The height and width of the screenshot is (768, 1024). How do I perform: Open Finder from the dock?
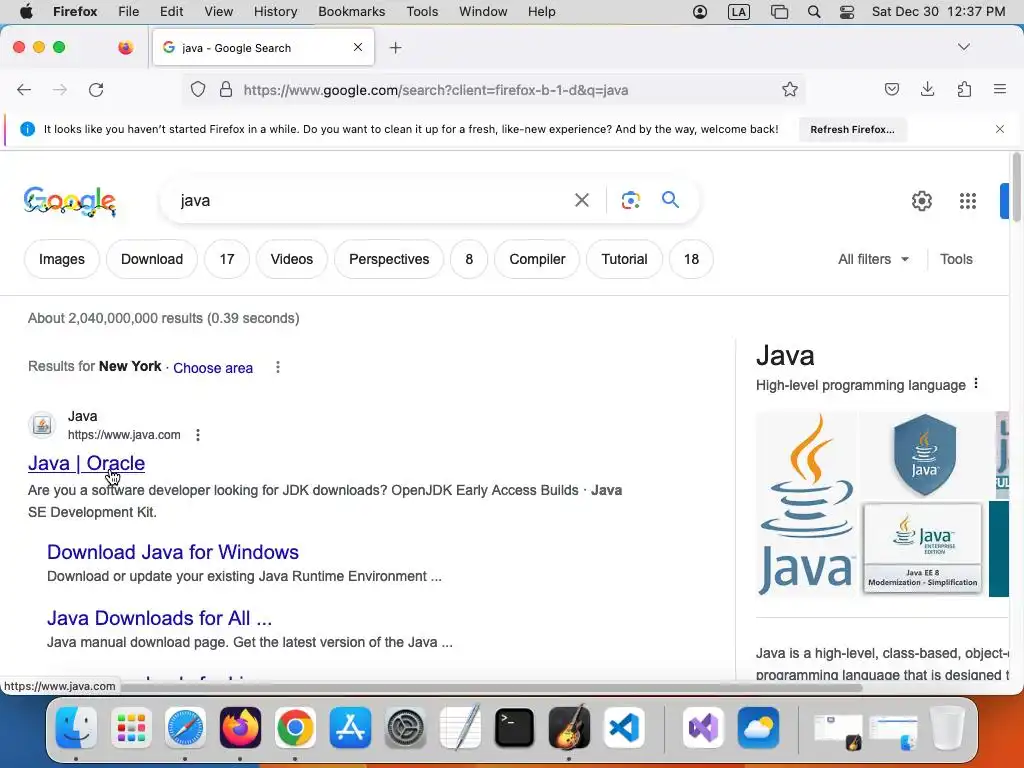(x=76, y=728)
